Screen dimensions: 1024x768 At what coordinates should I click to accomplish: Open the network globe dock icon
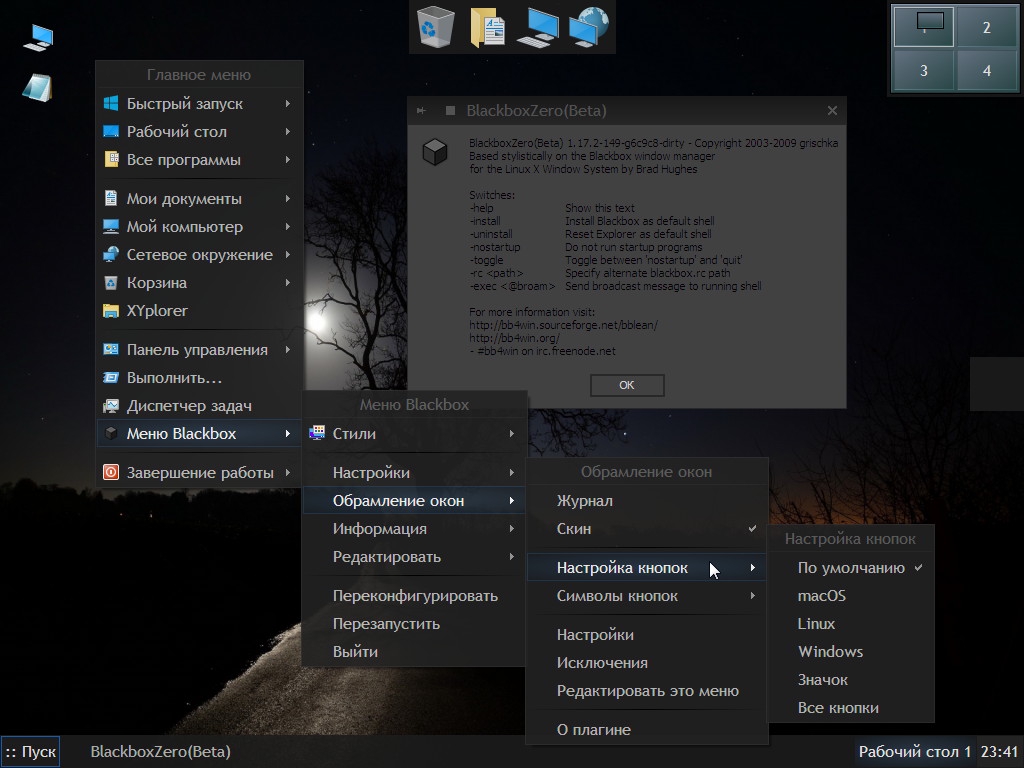coord(589,27)
